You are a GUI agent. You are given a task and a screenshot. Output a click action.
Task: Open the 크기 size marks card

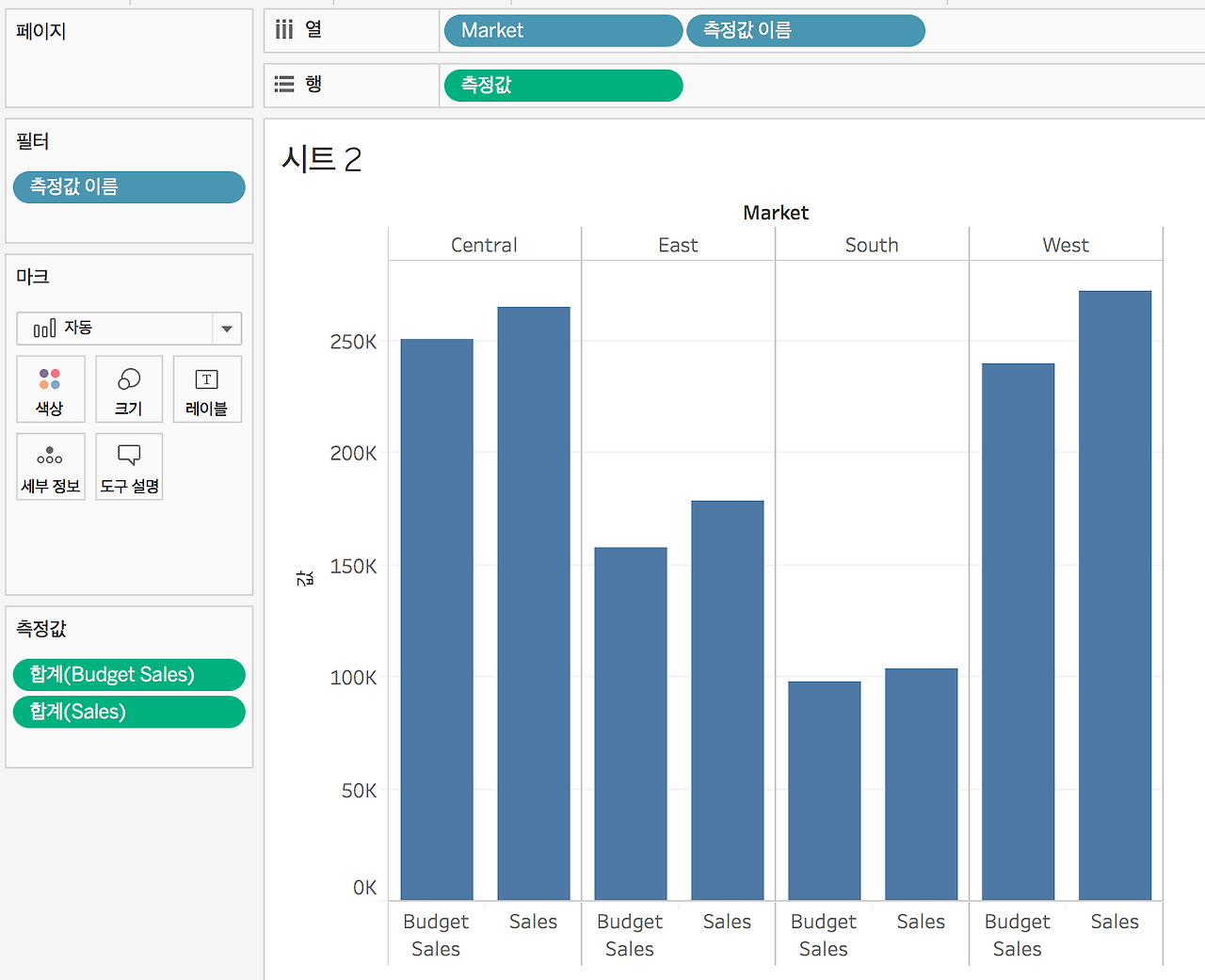[129, 389]
